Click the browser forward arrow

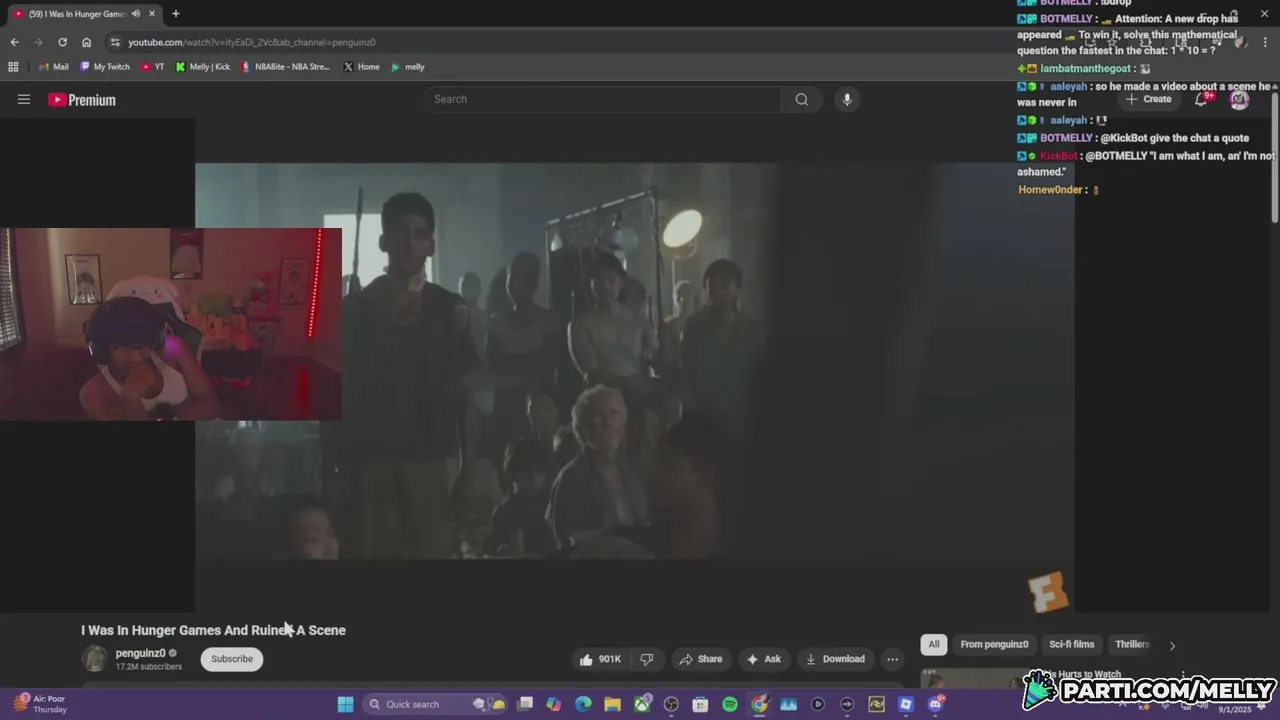[x=38, y=42]
